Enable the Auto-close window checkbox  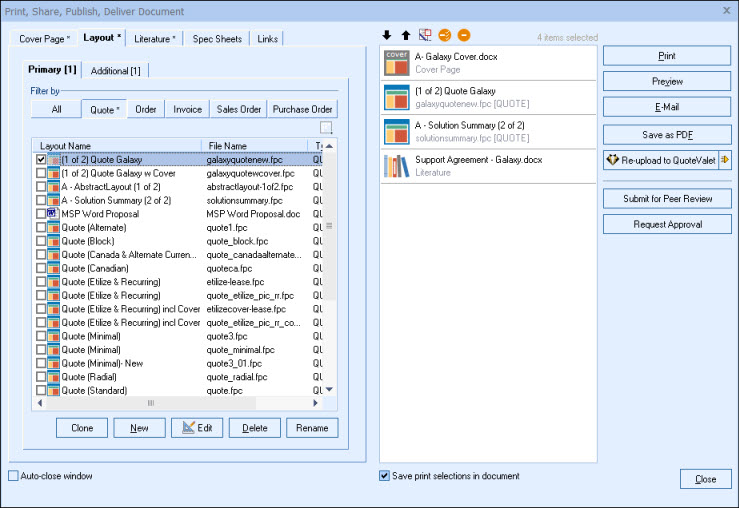13,476
